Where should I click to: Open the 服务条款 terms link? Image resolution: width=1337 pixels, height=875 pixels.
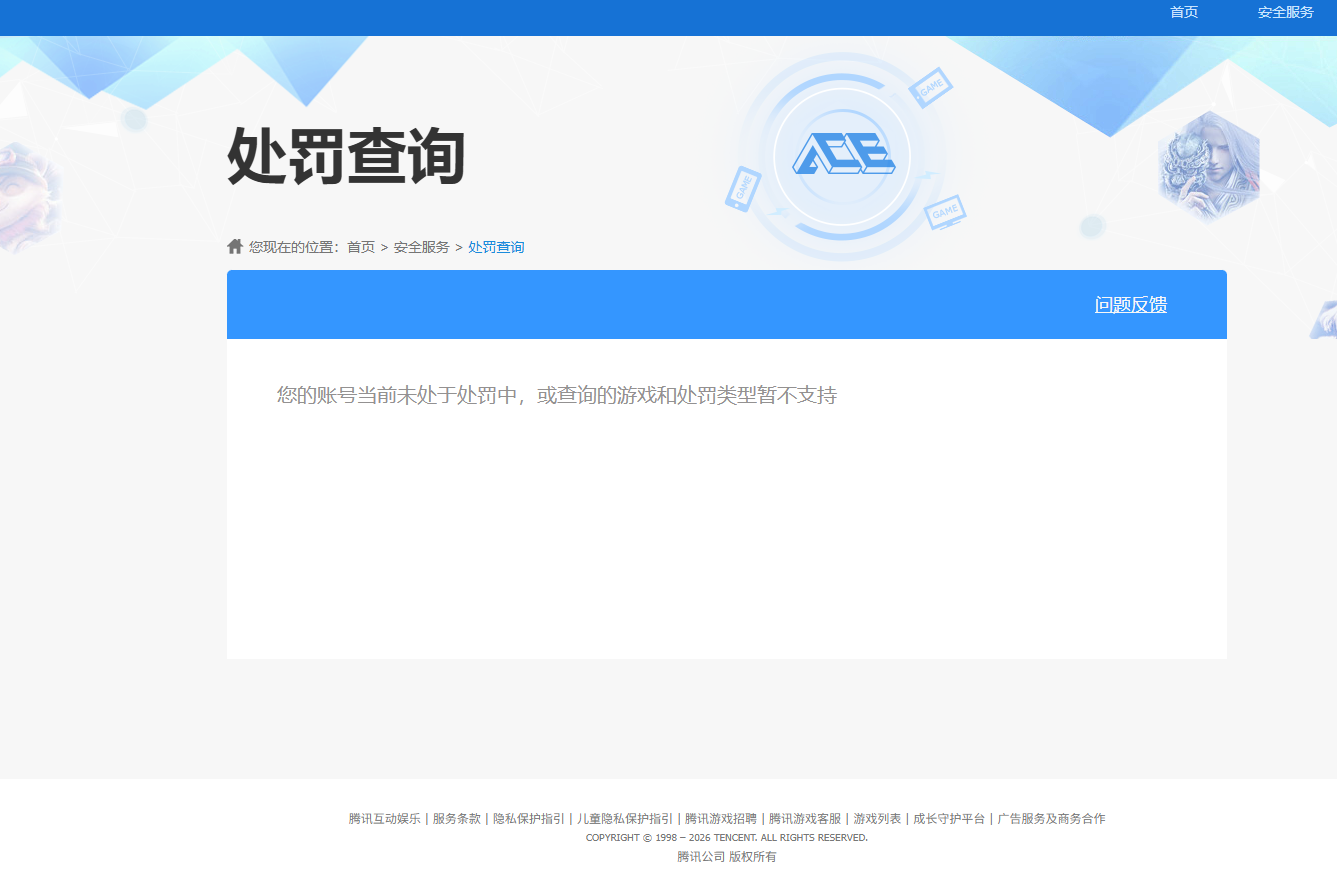455,818
